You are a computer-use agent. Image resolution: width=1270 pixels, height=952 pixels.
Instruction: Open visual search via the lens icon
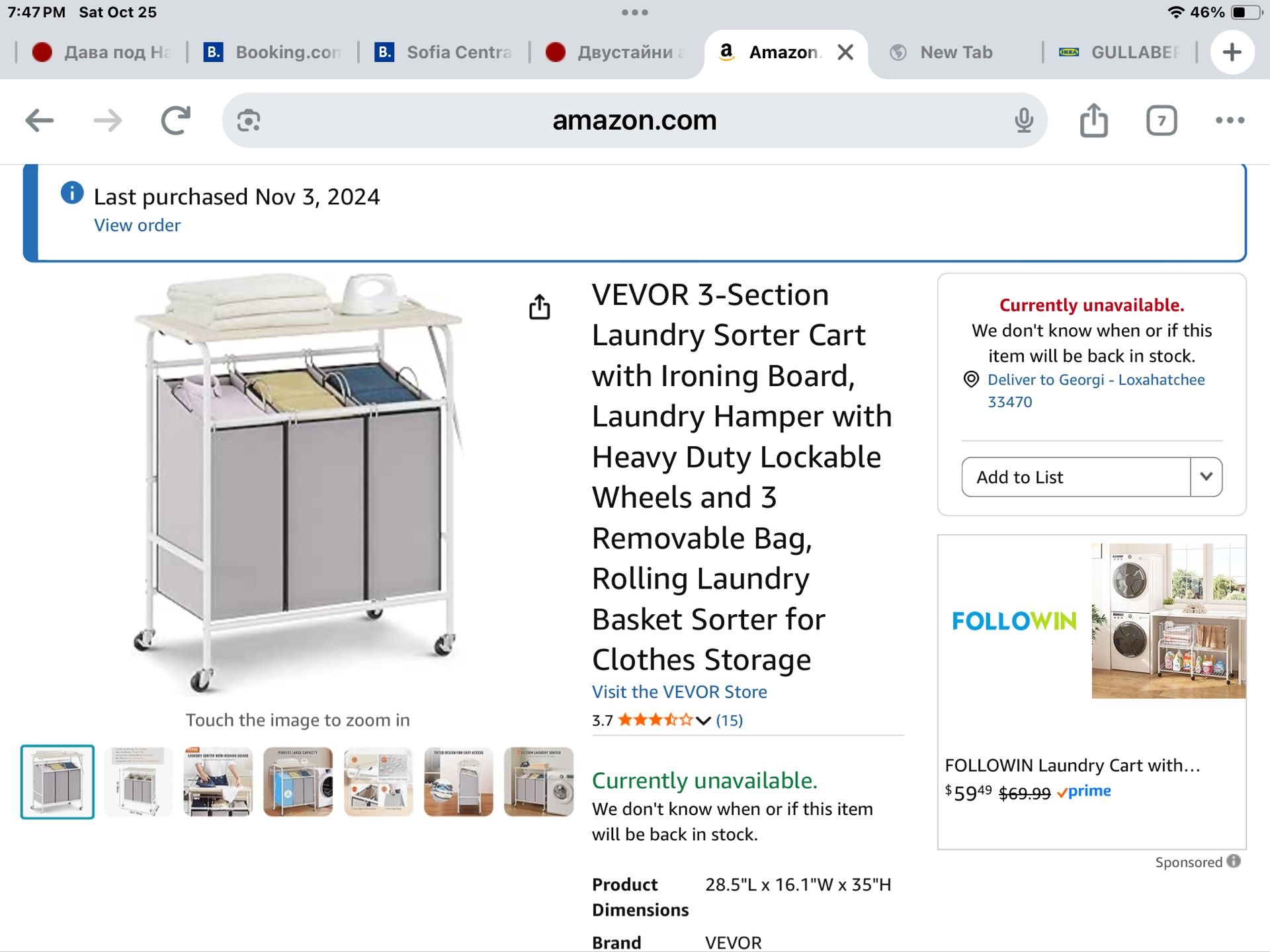247,120
